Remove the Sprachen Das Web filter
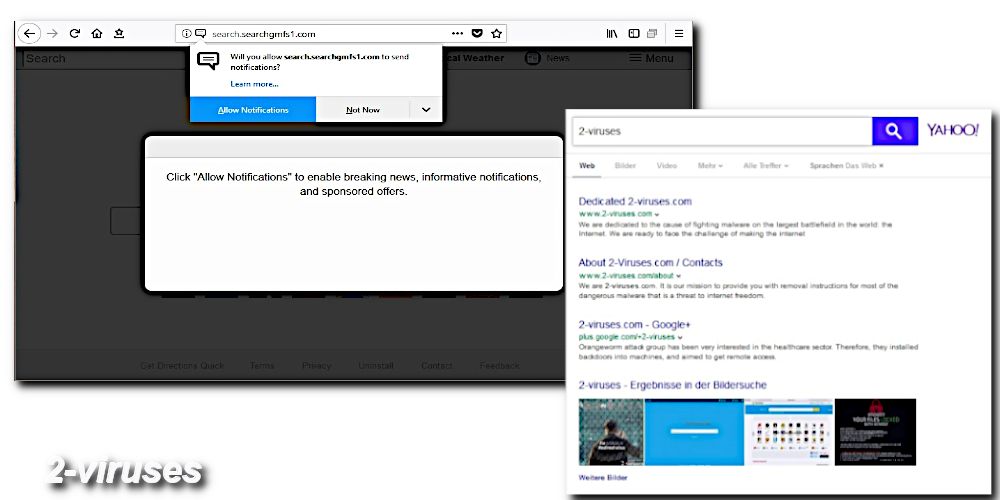 click(881, 166)
